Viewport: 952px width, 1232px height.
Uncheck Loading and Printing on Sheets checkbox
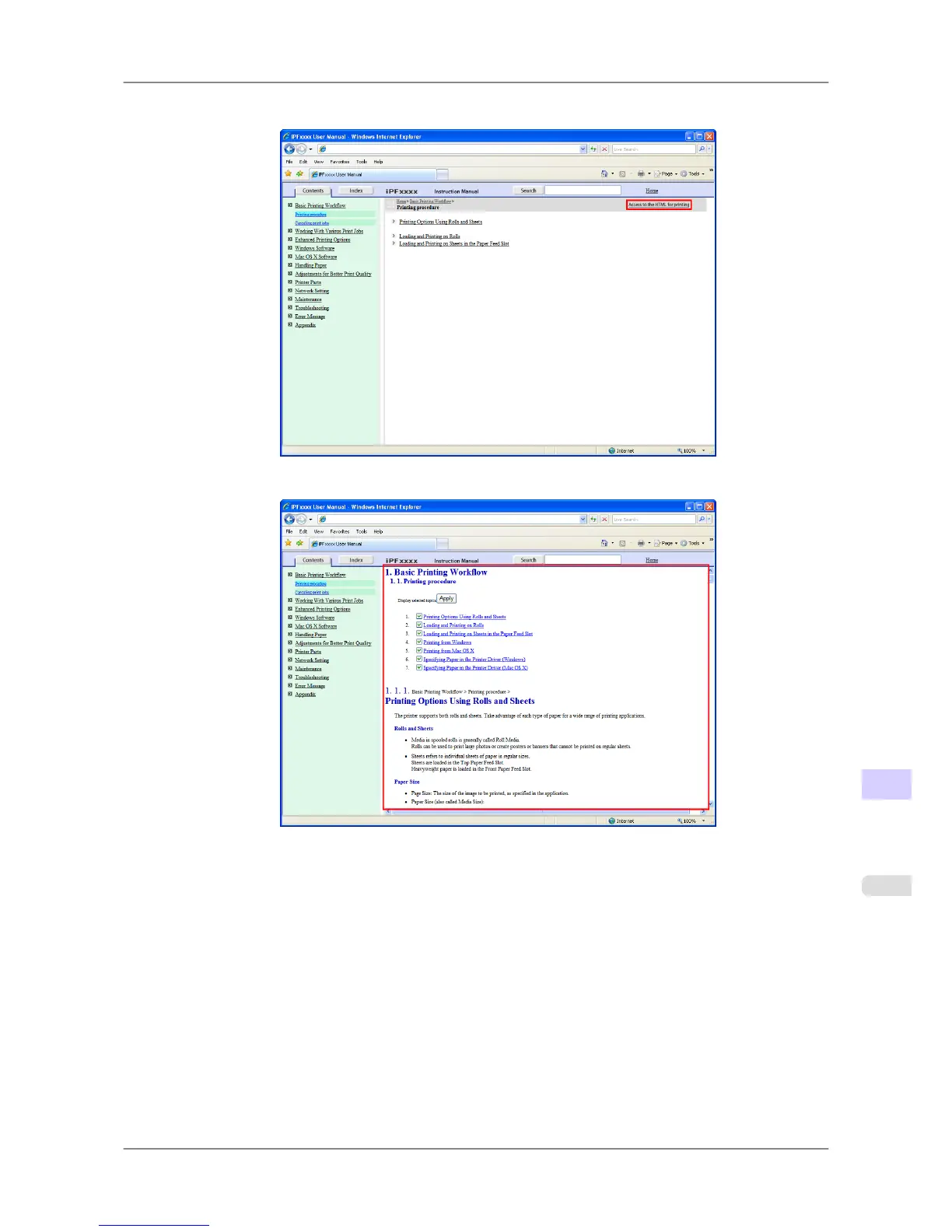coord(419,634)
